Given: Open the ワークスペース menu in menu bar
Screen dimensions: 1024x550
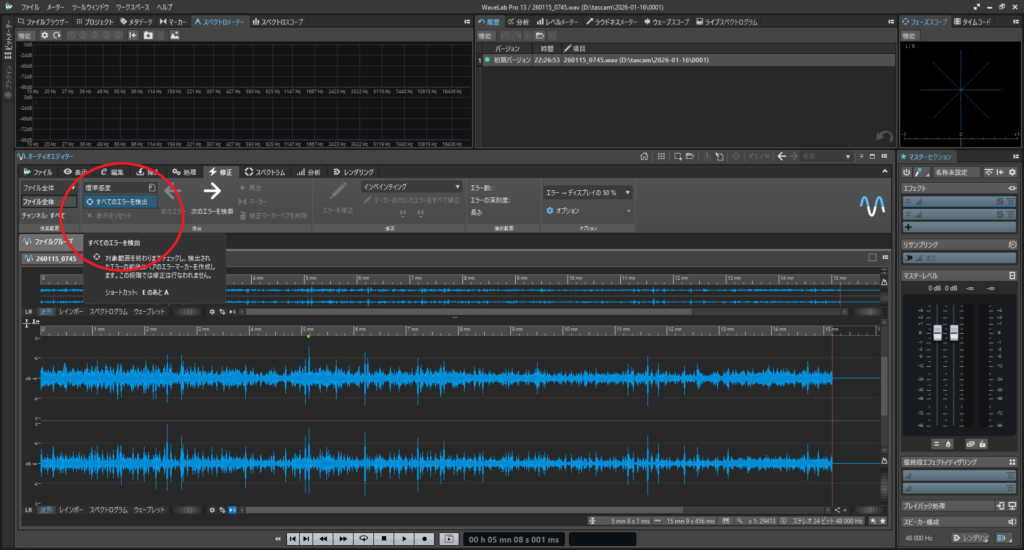Looking at the screenshot, I should [134, 6].
